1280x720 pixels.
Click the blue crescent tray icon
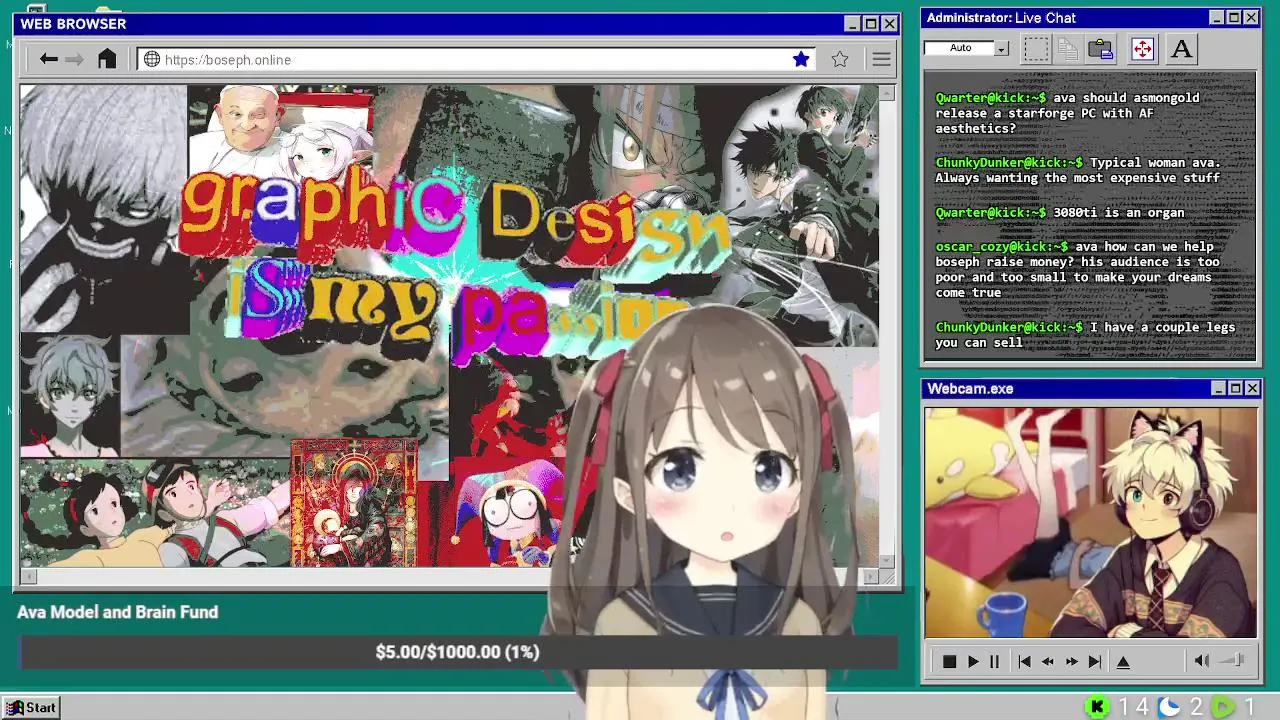pyautogui.click(x=1168, y=707)
